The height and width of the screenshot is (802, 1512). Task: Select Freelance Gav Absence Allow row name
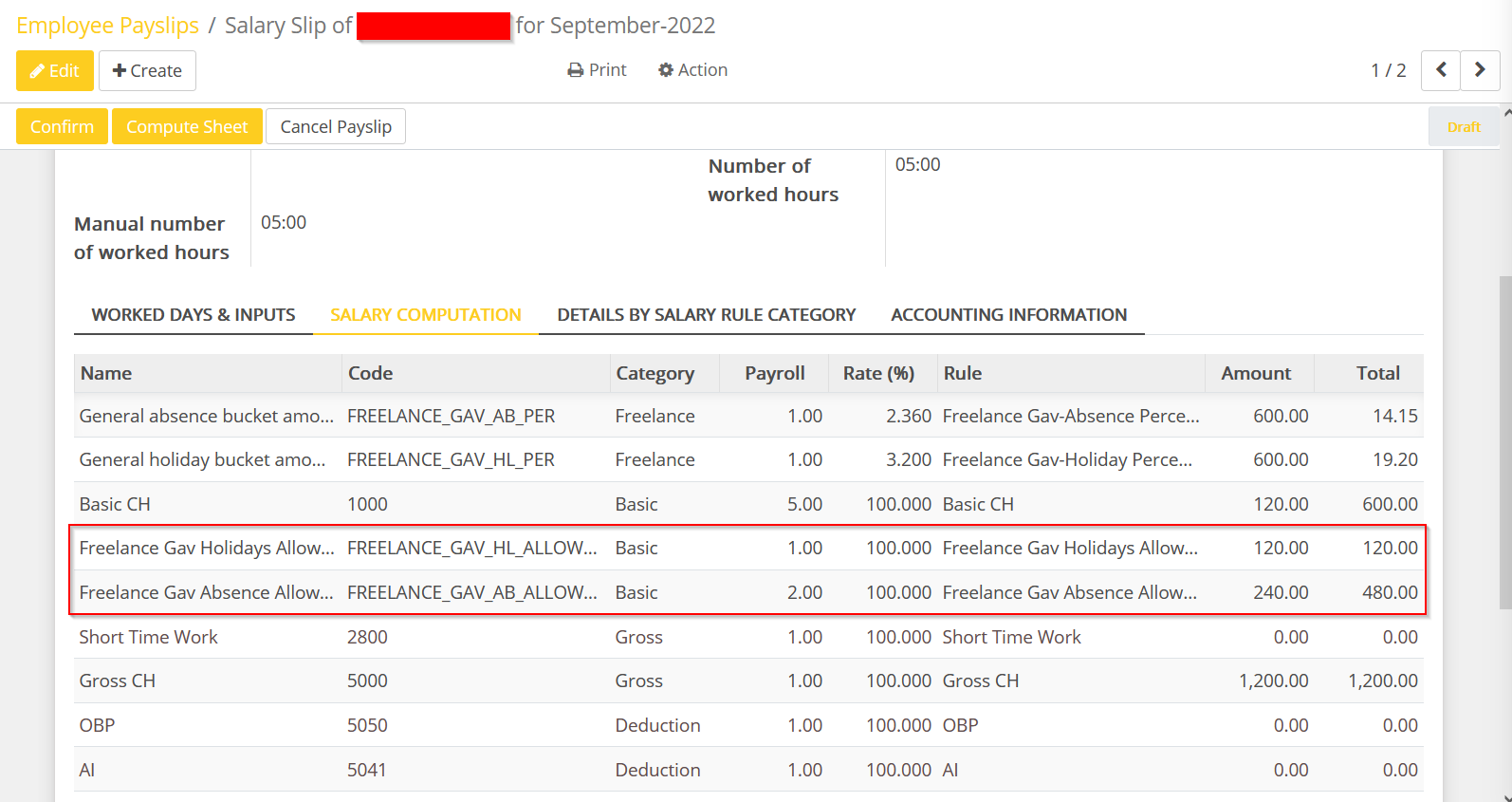coord(207,592)
